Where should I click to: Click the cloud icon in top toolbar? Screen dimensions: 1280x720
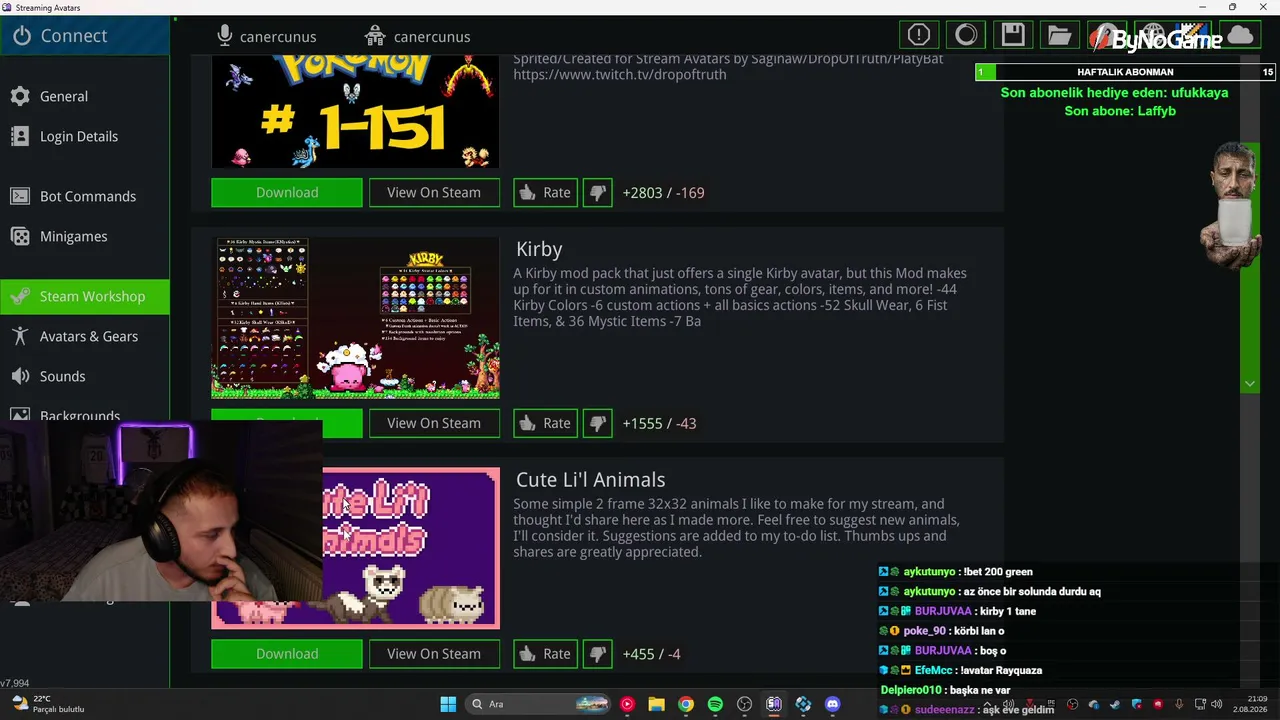coord(1240,36)
